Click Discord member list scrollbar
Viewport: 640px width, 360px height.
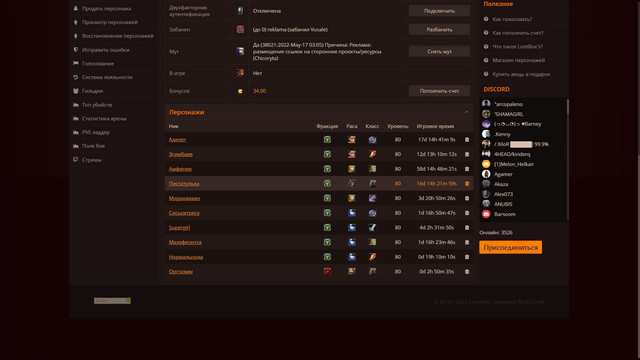568,107
